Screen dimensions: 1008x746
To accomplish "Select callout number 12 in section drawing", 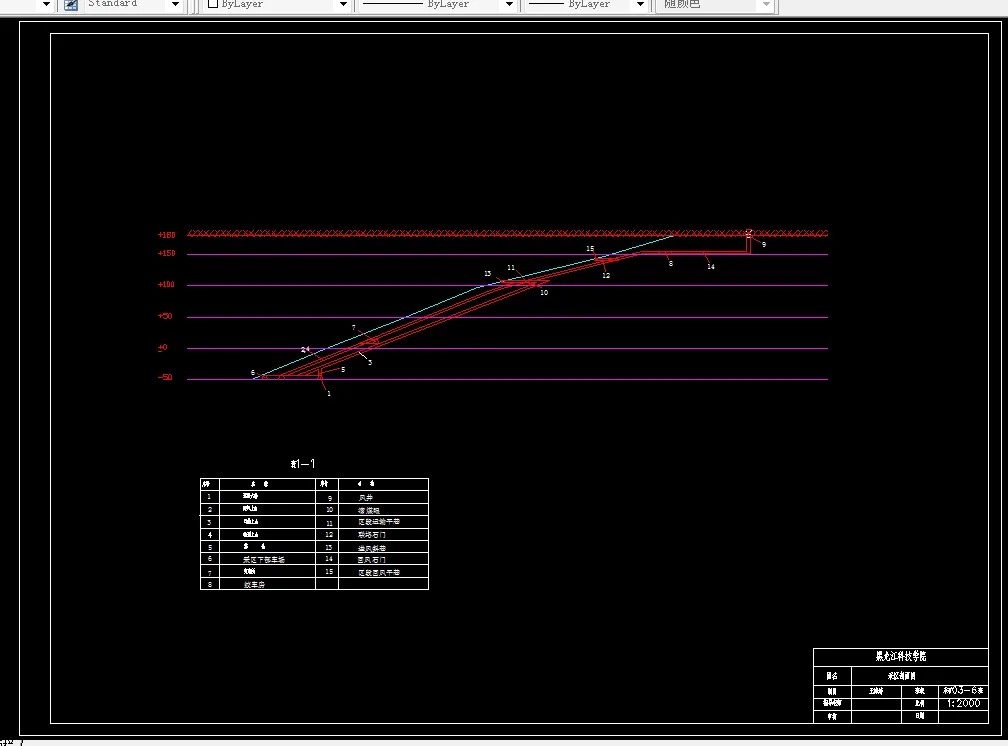I will pos(606,275).
